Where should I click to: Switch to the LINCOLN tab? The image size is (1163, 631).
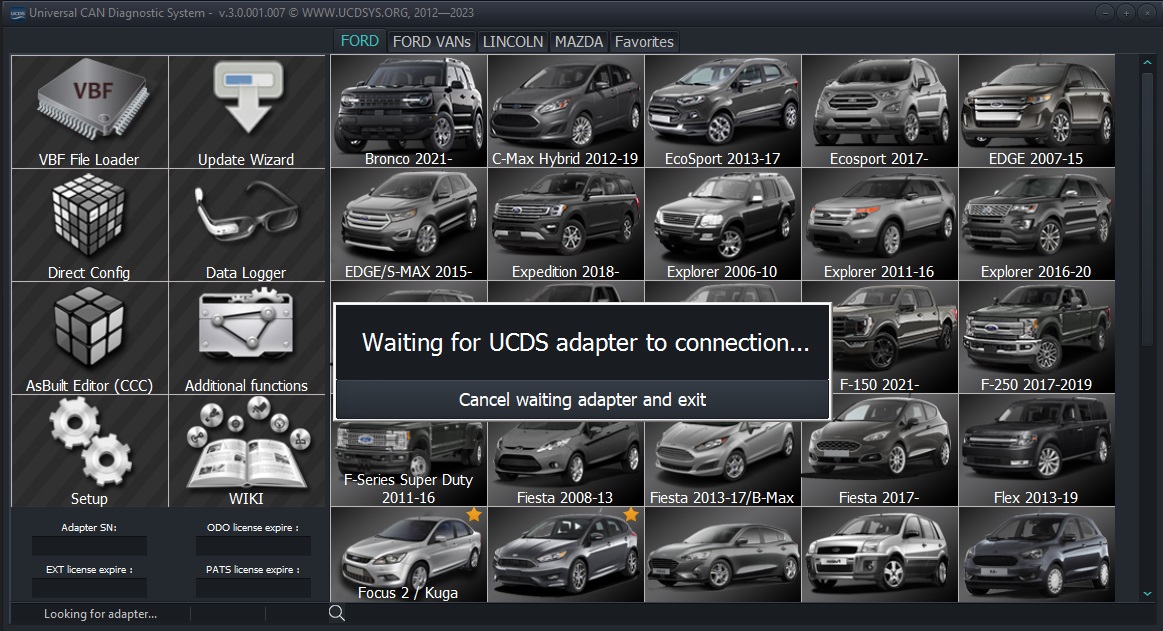click(x=513, y=41)
